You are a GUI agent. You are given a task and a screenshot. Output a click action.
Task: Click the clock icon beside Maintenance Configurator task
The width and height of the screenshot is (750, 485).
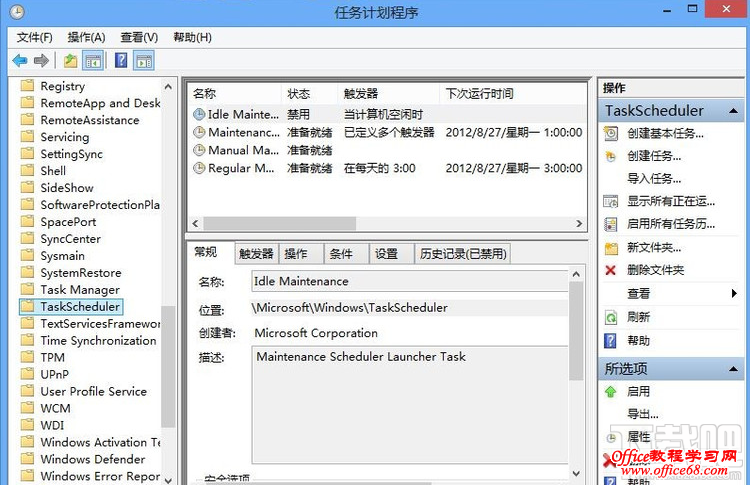tap(199, 132)
